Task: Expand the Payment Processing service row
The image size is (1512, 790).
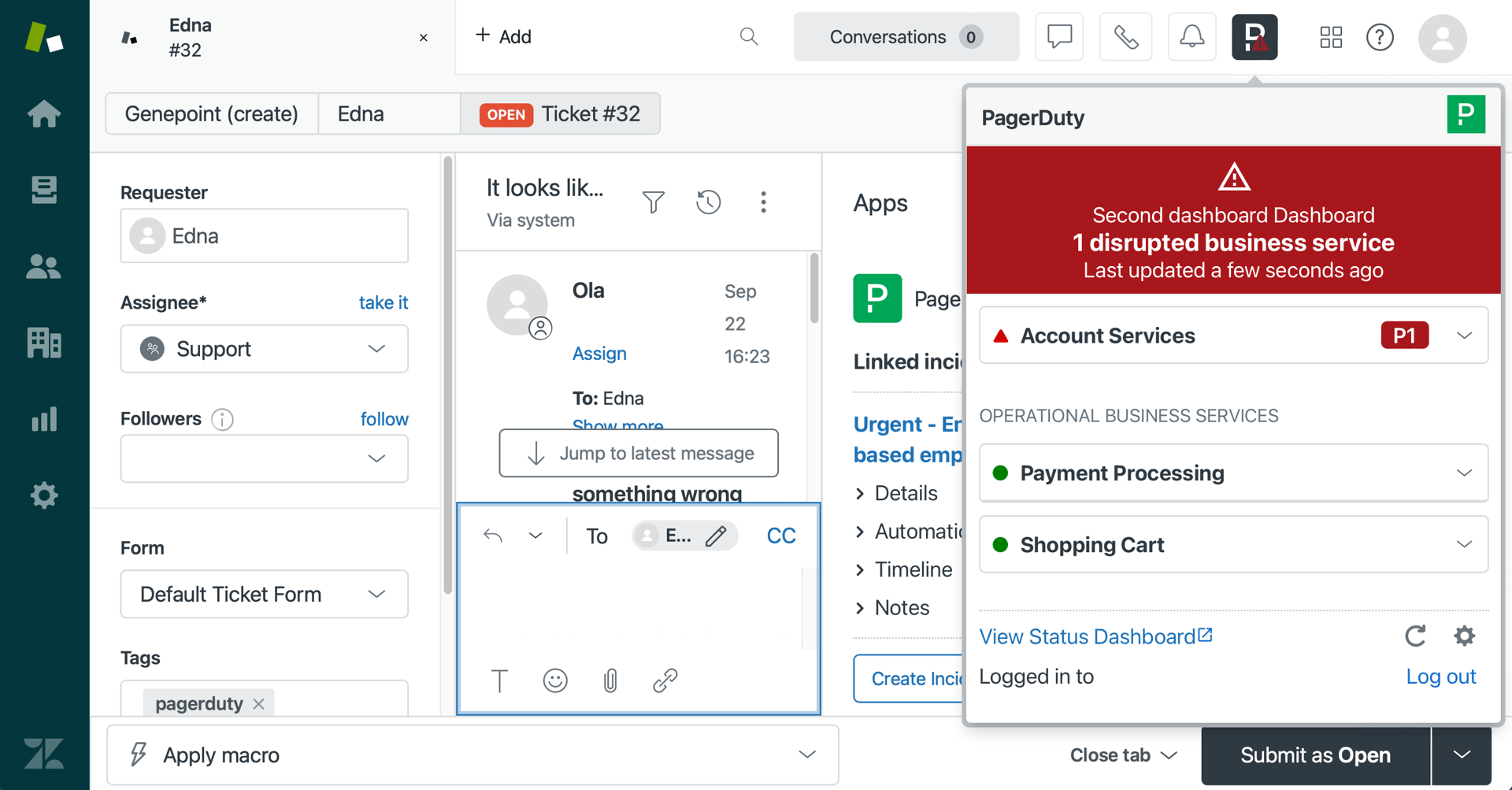Action: pos(1464,473)
